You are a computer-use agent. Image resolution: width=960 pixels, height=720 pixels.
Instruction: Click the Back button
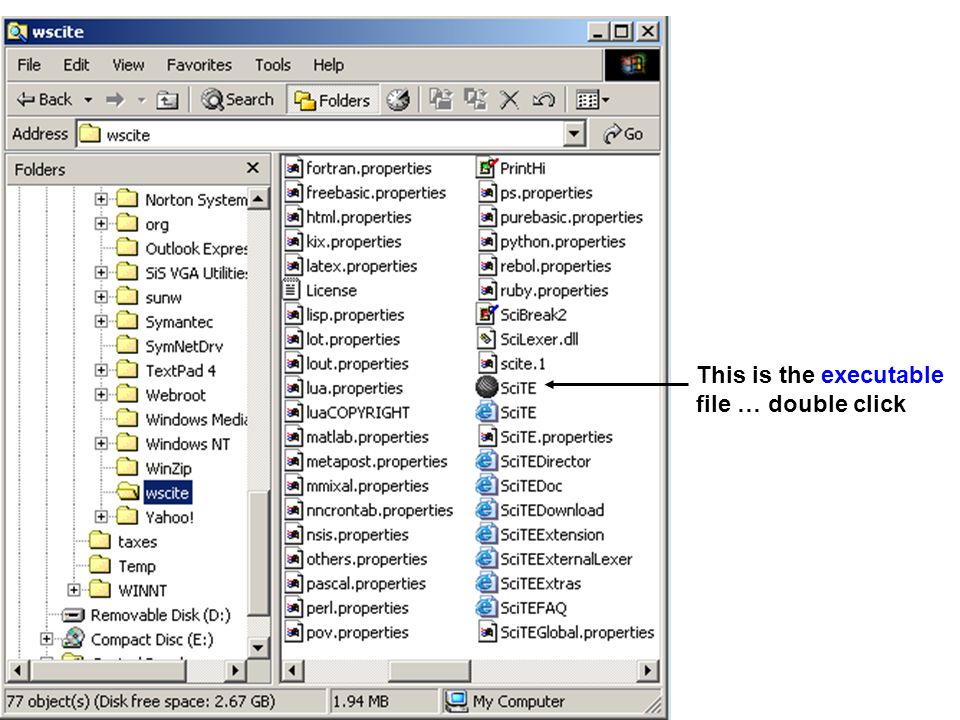pyautogui.click(x=44, y=99)
